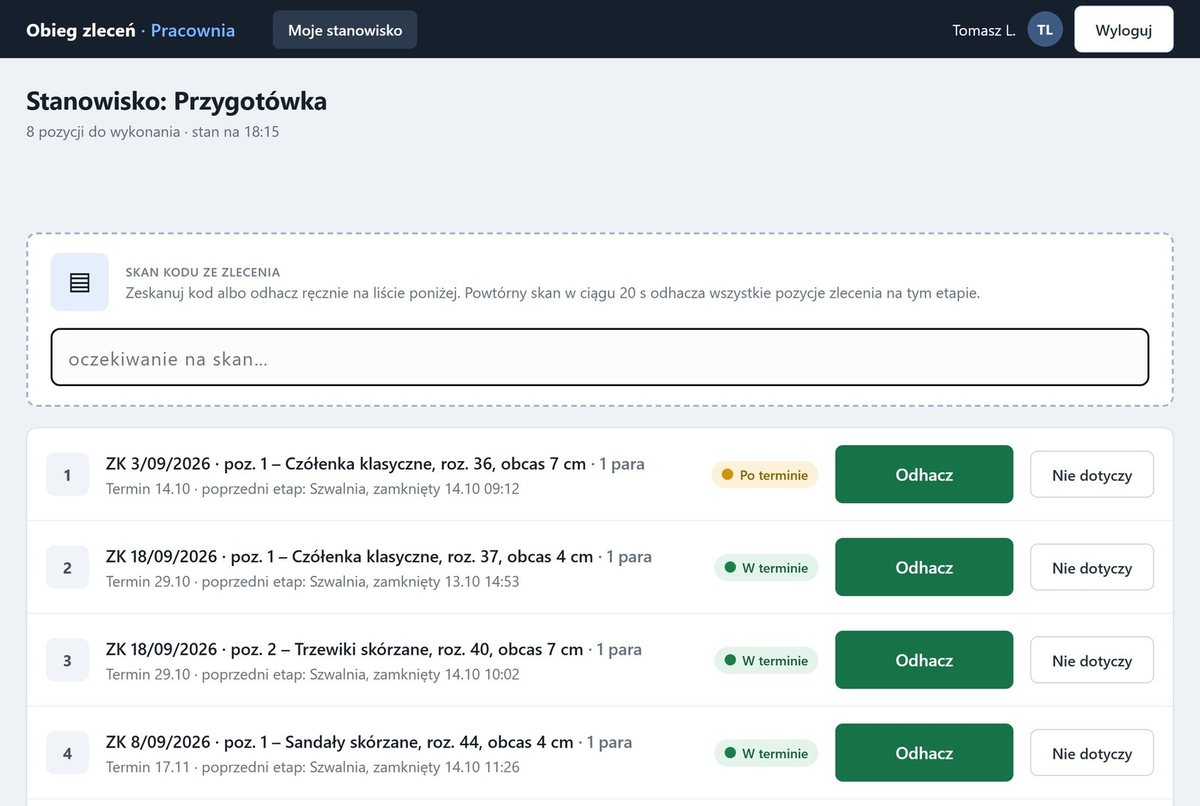Mark off ZK 3/09/2026 Czółenka roz. 36
This screenshot has height=806, width=1200.
pos(924,475)
